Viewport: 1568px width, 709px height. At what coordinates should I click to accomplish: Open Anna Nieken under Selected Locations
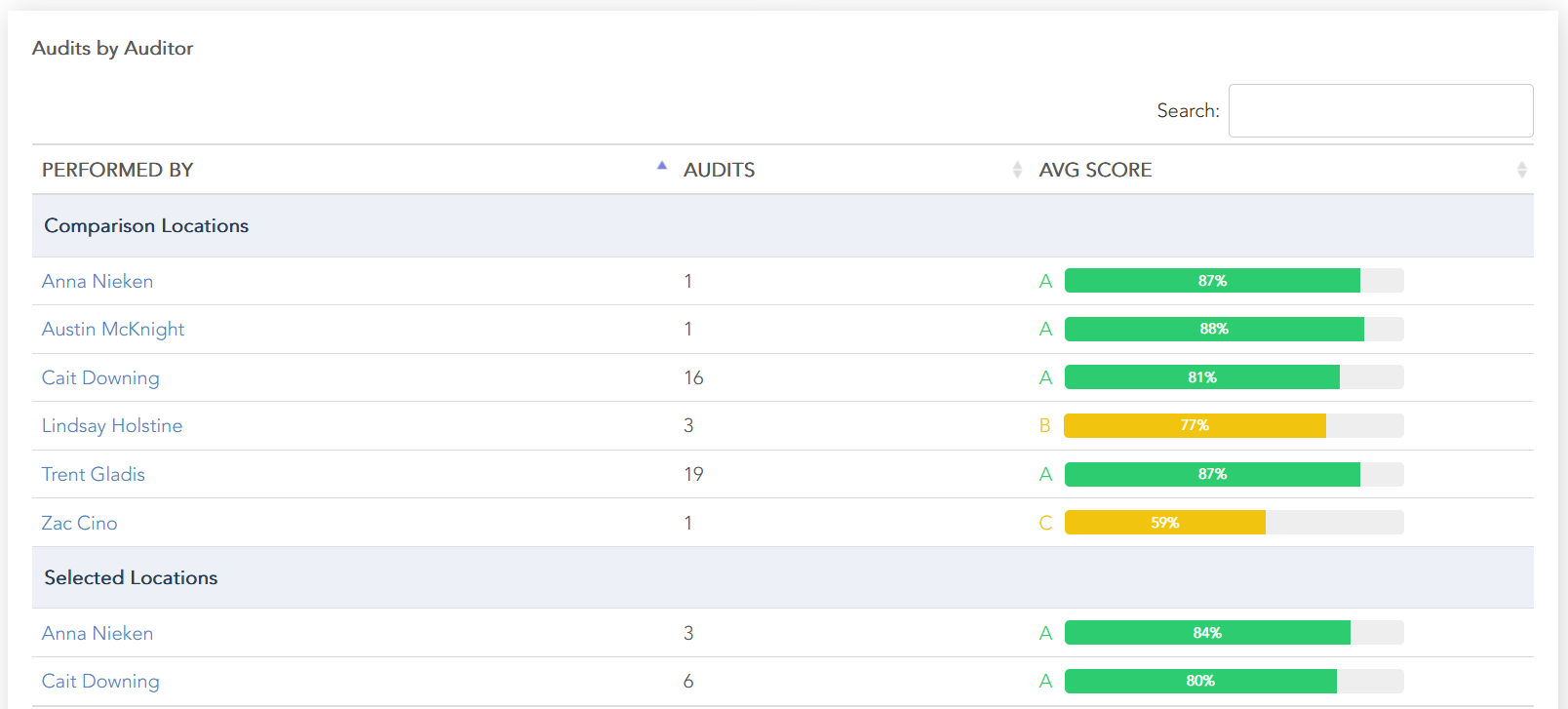click(x=98, y=633)
